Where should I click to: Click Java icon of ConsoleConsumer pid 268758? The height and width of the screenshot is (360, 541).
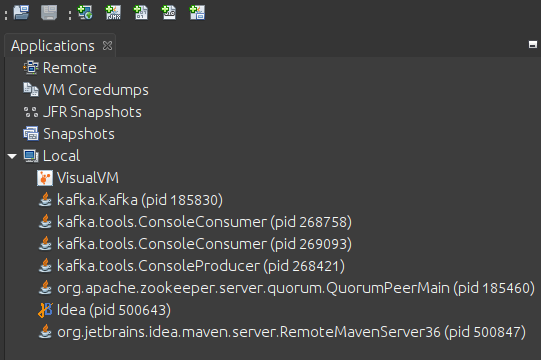click(x=45, y=222)
